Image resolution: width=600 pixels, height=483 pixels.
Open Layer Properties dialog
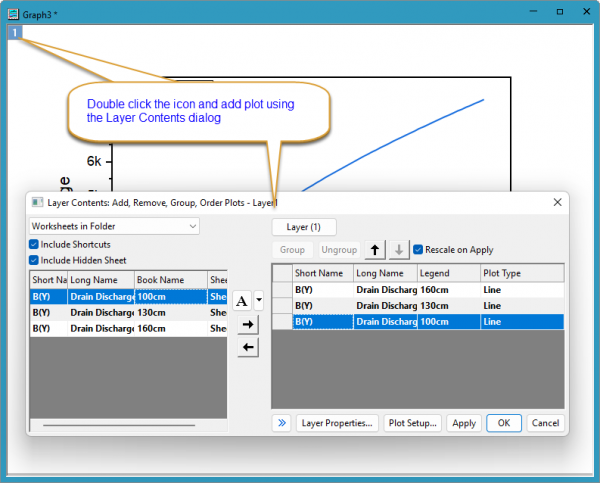coord(339,423)
